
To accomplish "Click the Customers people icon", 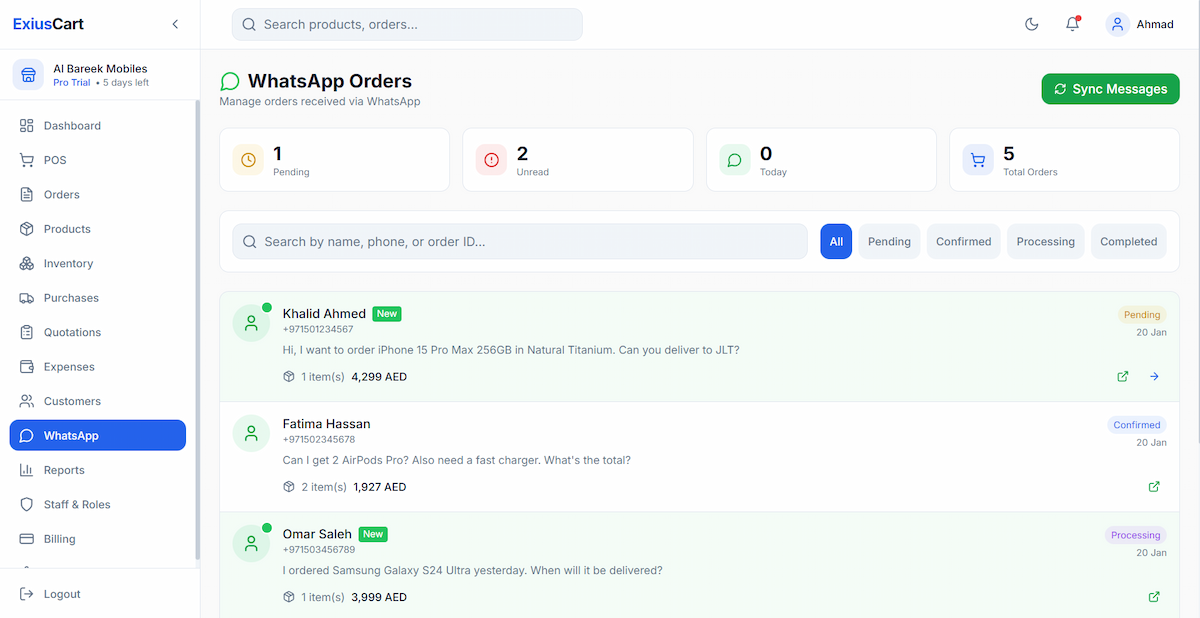I will 27,401.
